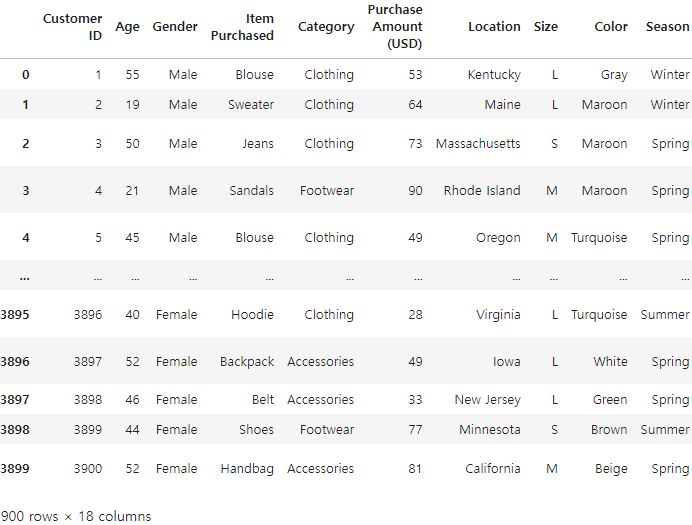The image size is (692, 525).
Task: Select the Purchase Amount (USD) header
Action: coord(395,26)
